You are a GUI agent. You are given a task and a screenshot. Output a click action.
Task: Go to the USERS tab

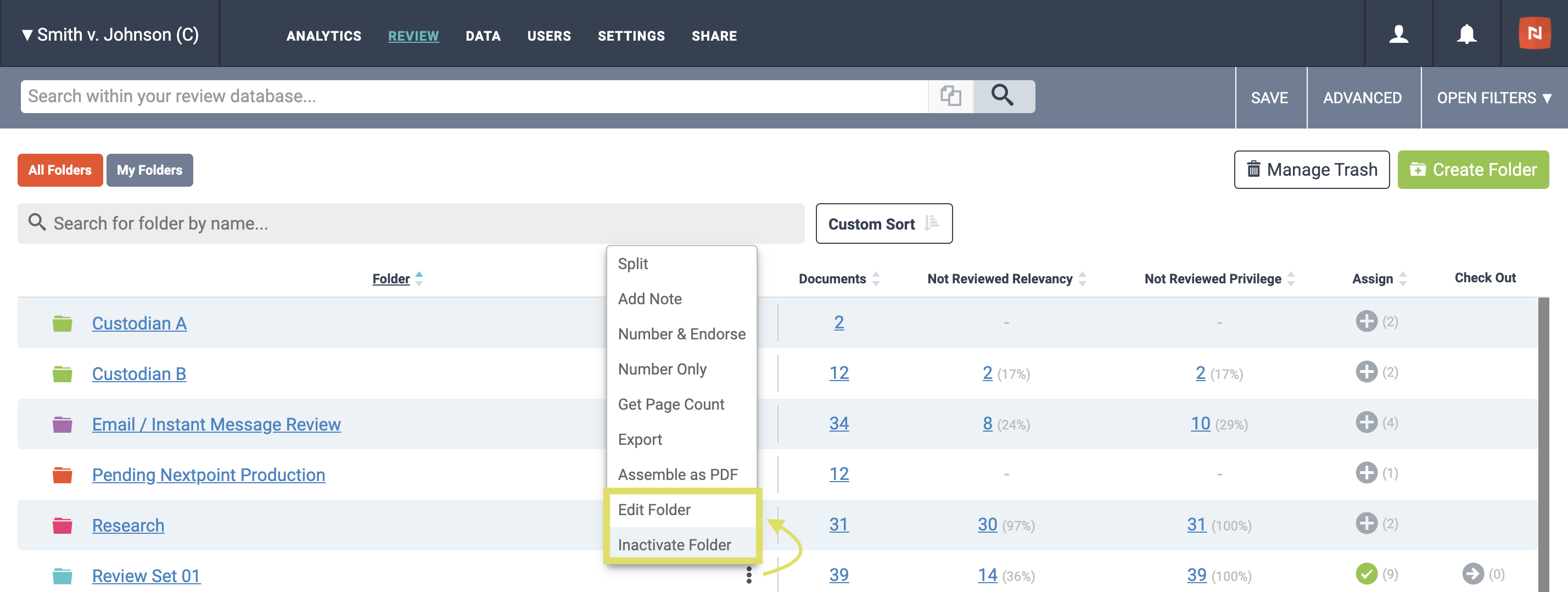coord(548,36)
